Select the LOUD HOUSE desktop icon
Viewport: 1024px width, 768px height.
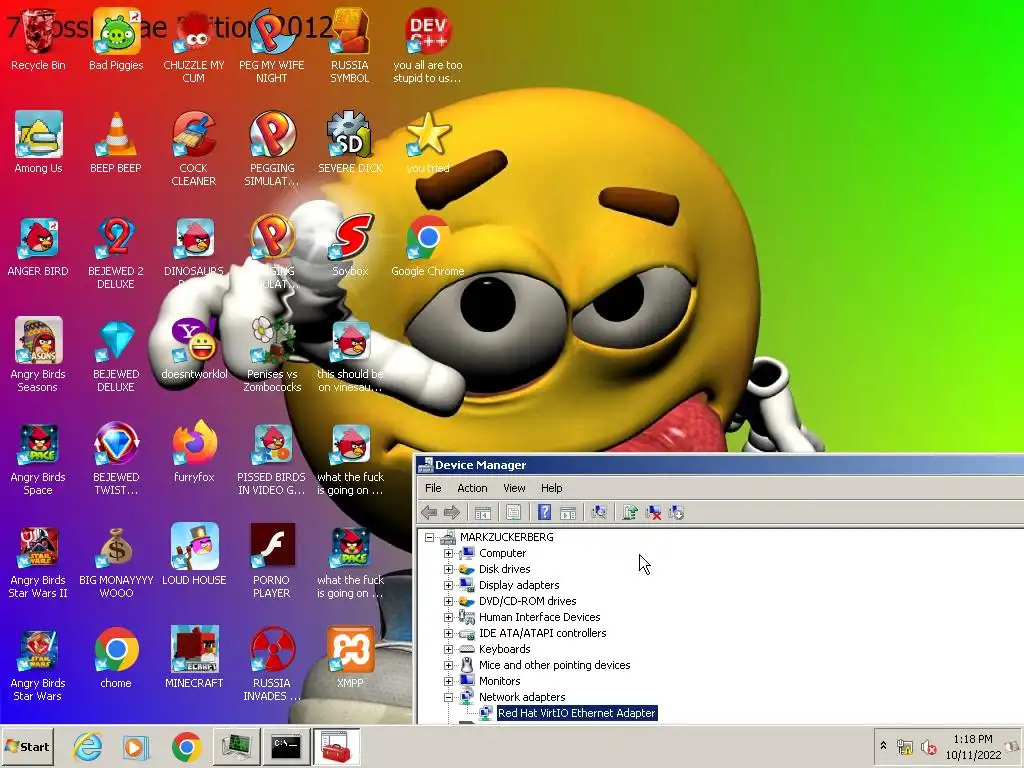pos(194,554)
